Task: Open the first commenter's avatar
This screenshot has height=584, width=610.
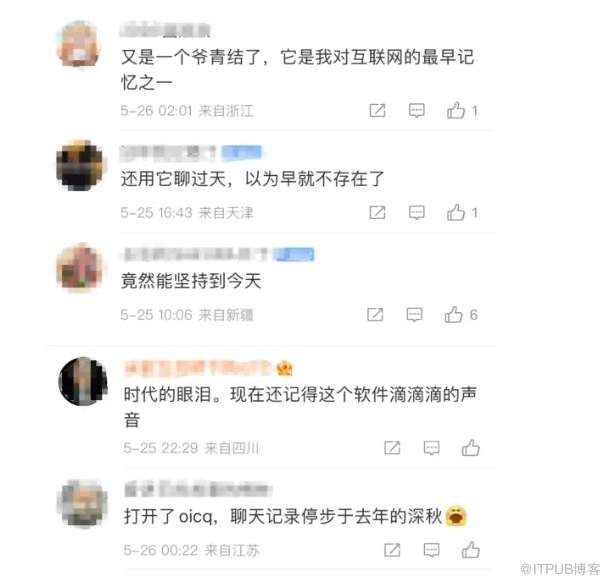Action: click(x=80, y=44)
